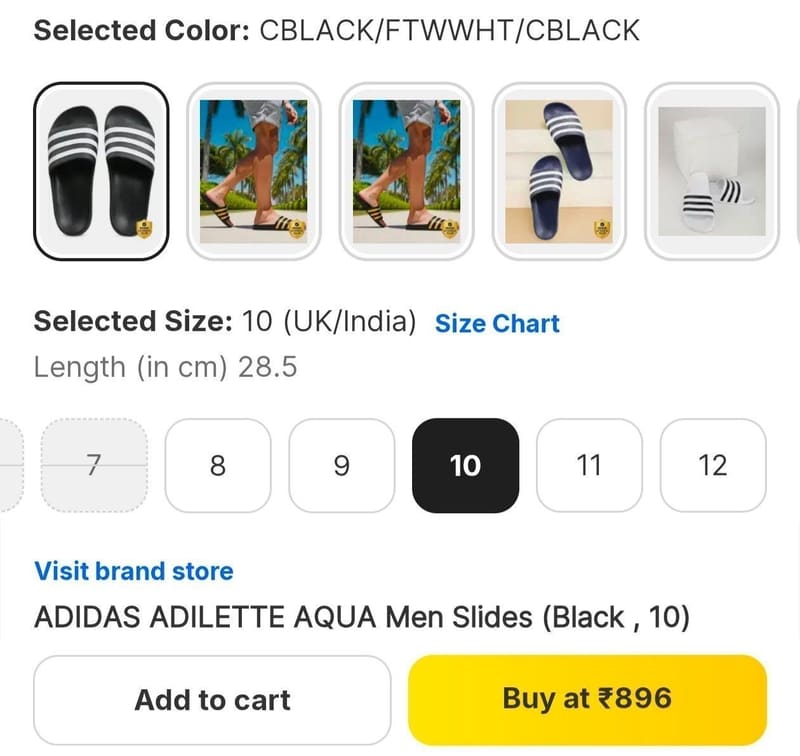
Task: Add the slides to cart
Action: [x=212, y=700]
